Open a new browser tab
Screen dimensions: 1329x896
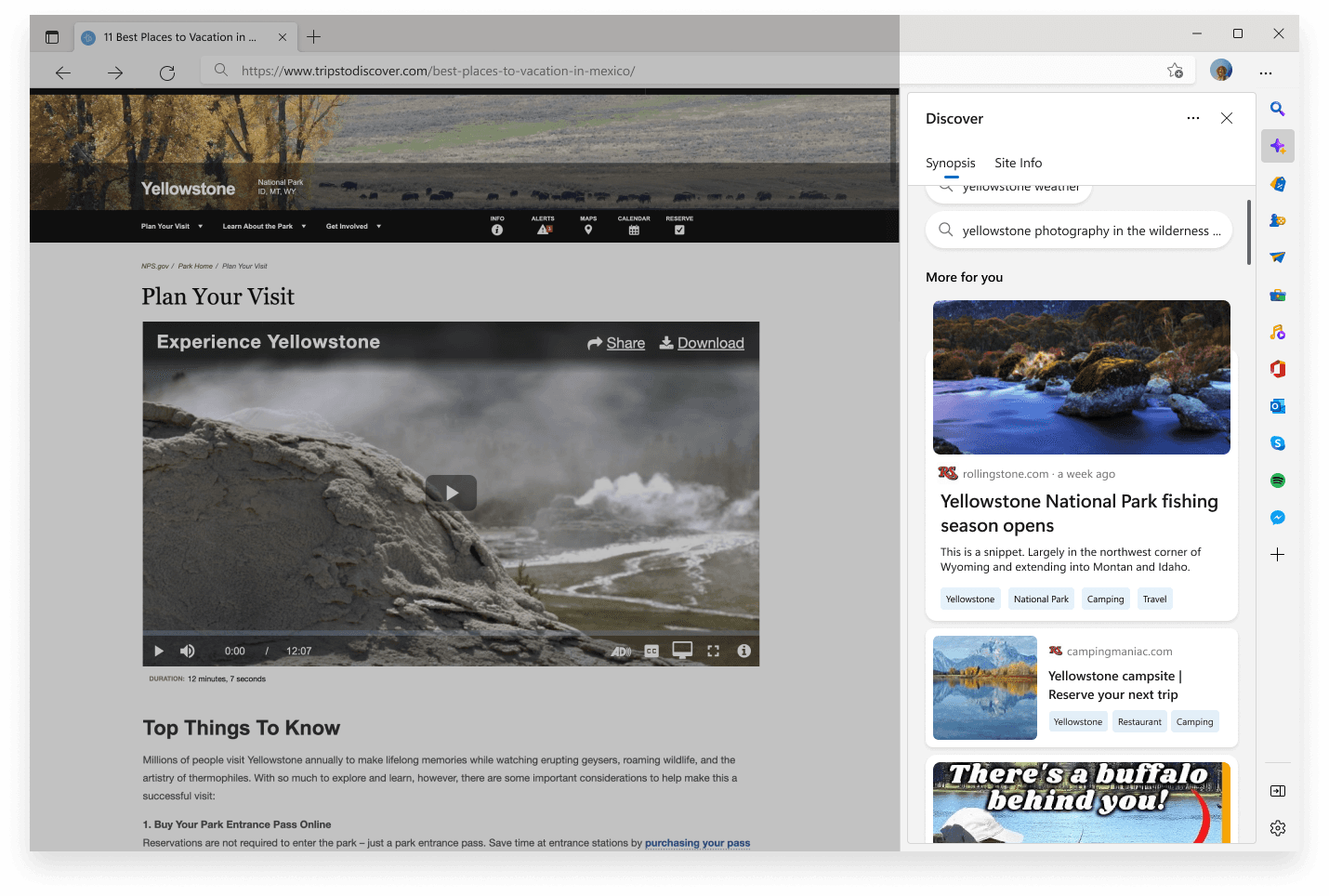[x=314, y=37]
